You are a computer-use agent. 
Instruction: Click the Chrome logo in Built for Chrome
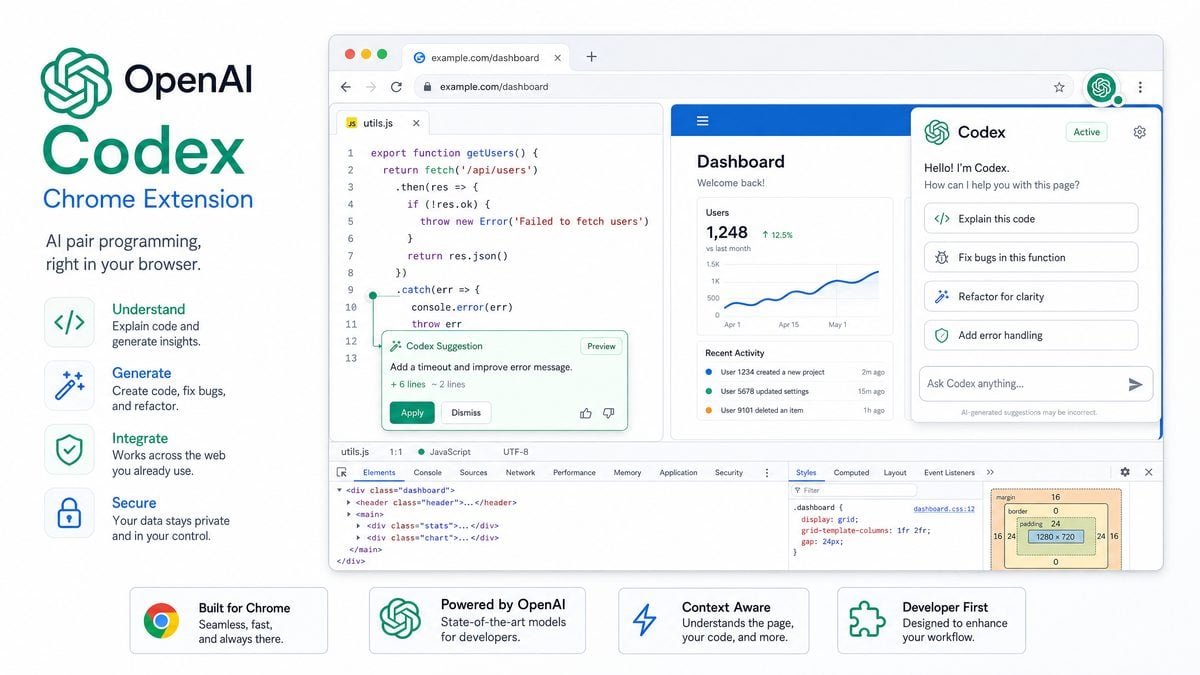[x=161, y=621]
